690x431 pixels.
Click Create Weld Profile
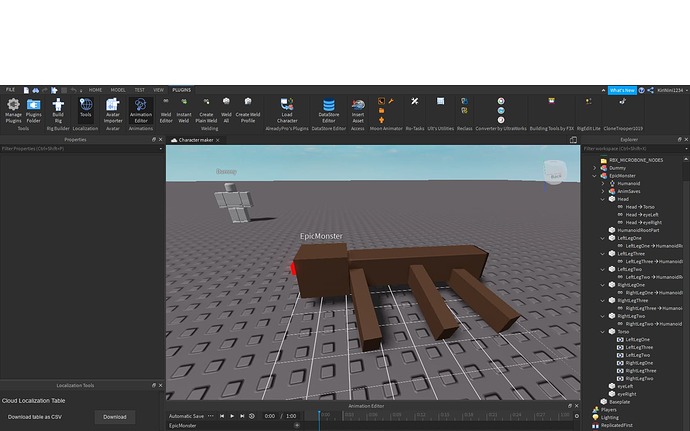[x=248, y=110]
